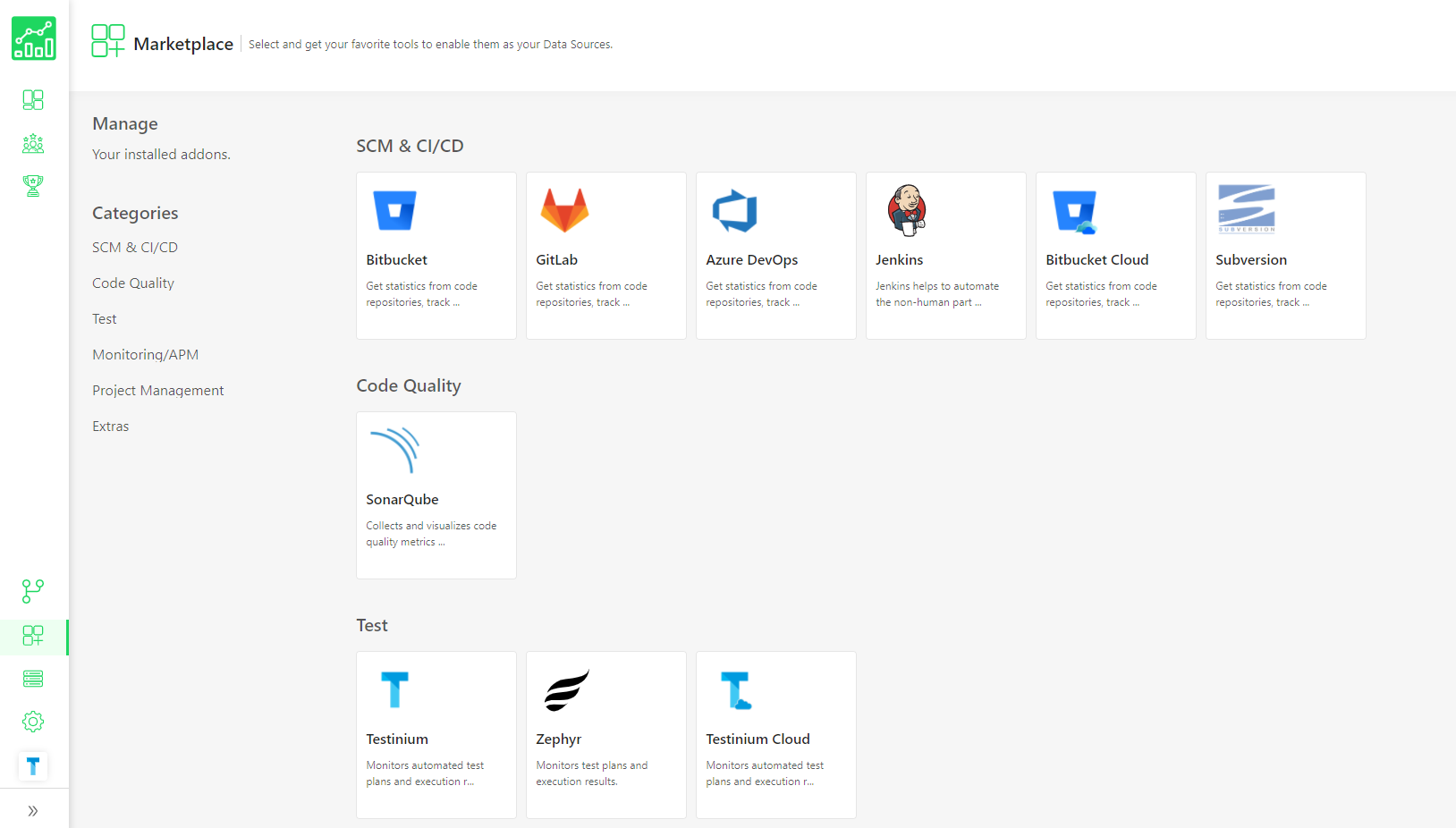Open the trophy leaderboard icon in the sidebar

click(33, 186)
